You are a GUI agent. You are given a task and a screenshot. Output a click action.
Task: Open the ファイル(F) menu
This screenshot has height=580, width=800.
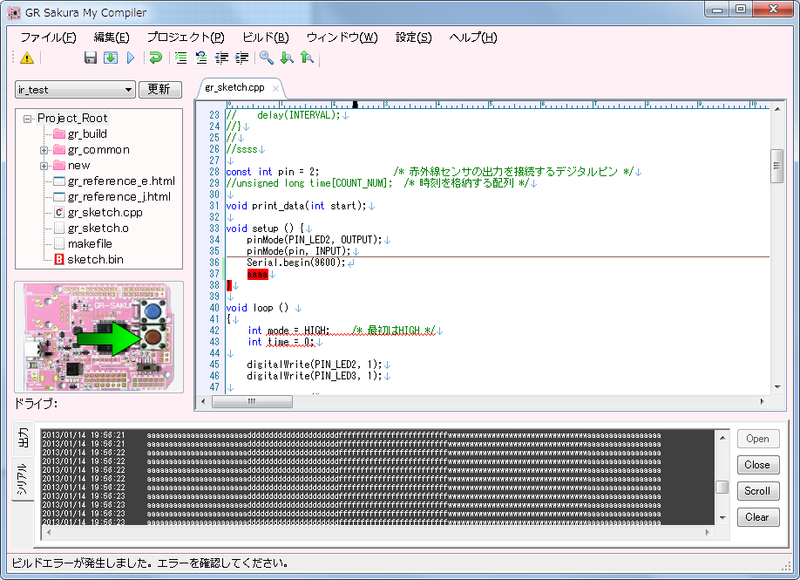[x=48, y=37]
